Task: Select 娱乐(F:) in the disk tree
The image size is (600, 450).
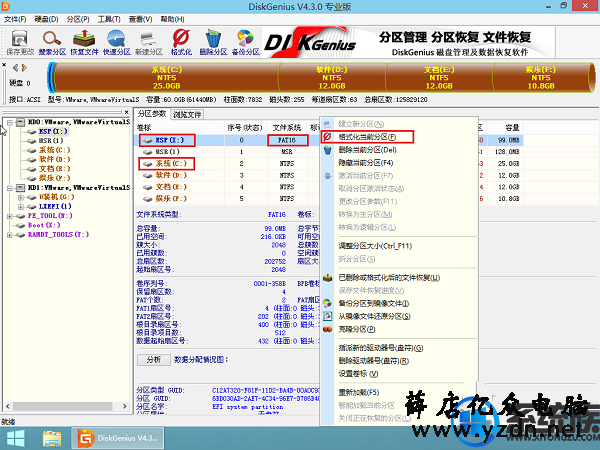Action: (x=55, y=178)
